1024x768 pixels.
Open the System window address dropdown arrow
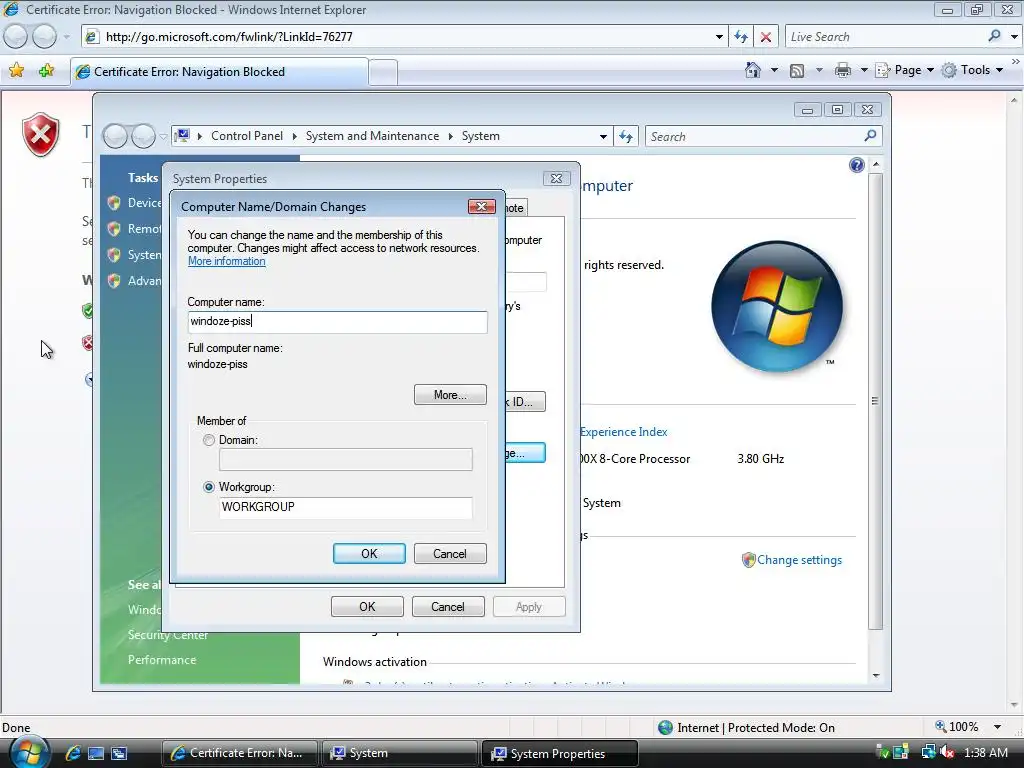click(603, 136)
